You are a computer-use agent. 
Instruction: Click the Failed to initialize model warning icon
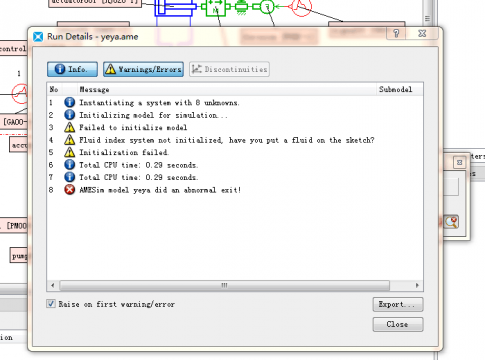[69, 127]
